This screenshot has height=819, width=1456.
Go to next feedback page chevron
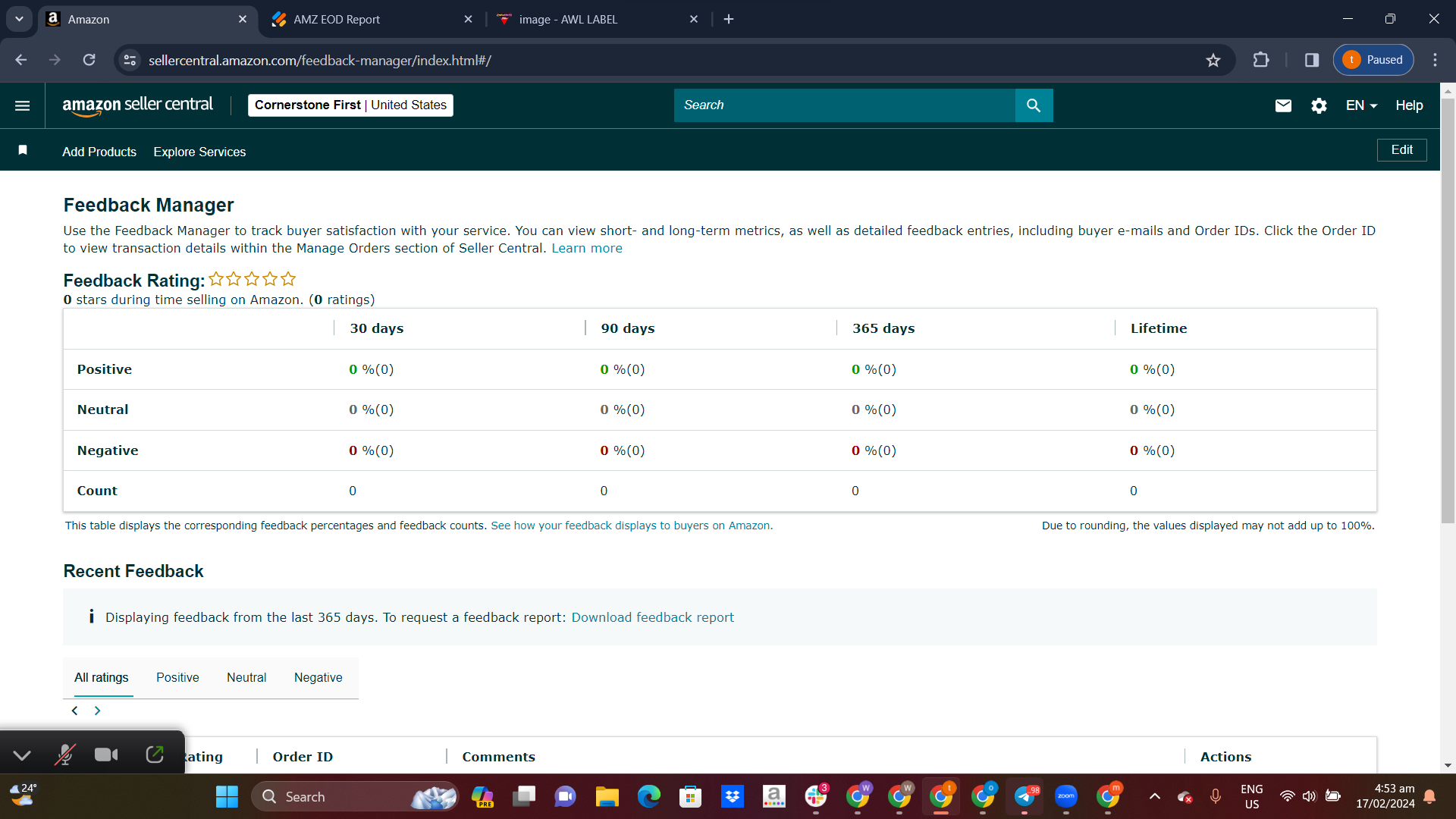pos(97,711)
